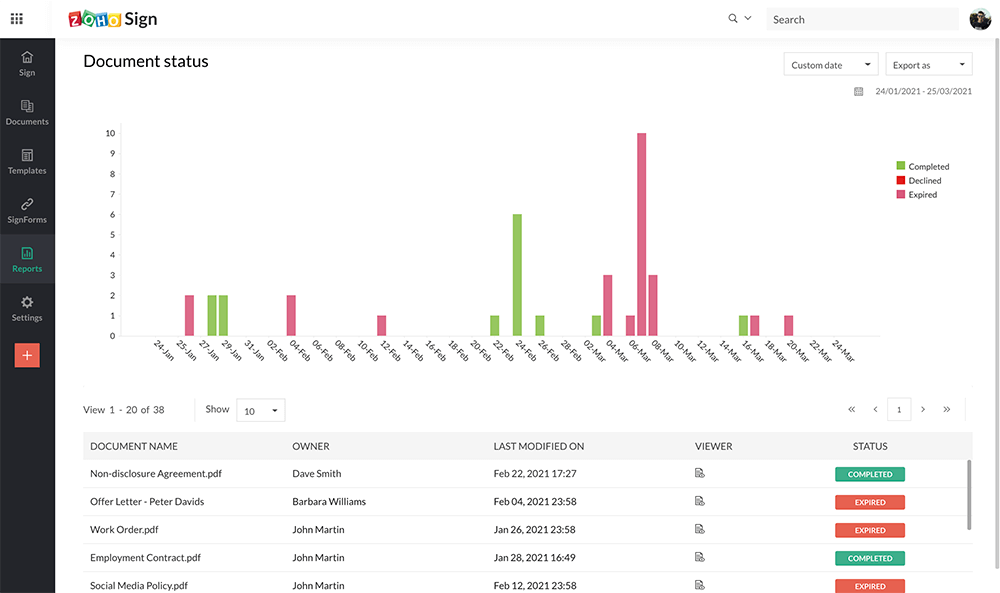The width and height of the screenshot is (1000, 593).
Task: Open viewer icon for Non-disclosure Agreement.pdf
Action: pos(700,473)
